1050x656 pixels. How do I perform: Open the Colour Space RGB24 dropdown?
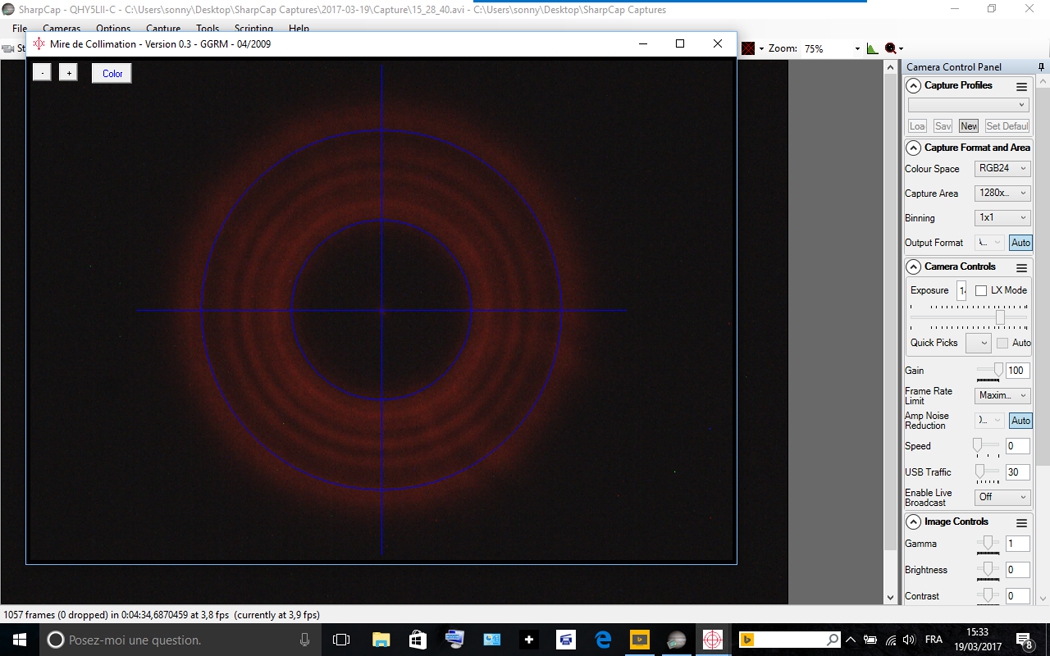pos(1002,169)
